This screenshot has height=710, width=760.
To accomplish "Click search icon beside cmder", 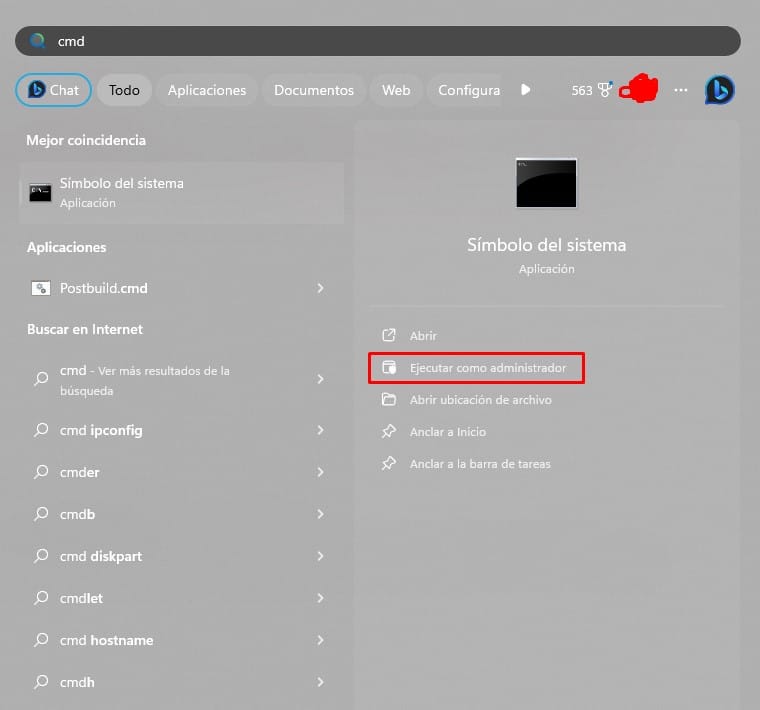I will coord(41,472).
